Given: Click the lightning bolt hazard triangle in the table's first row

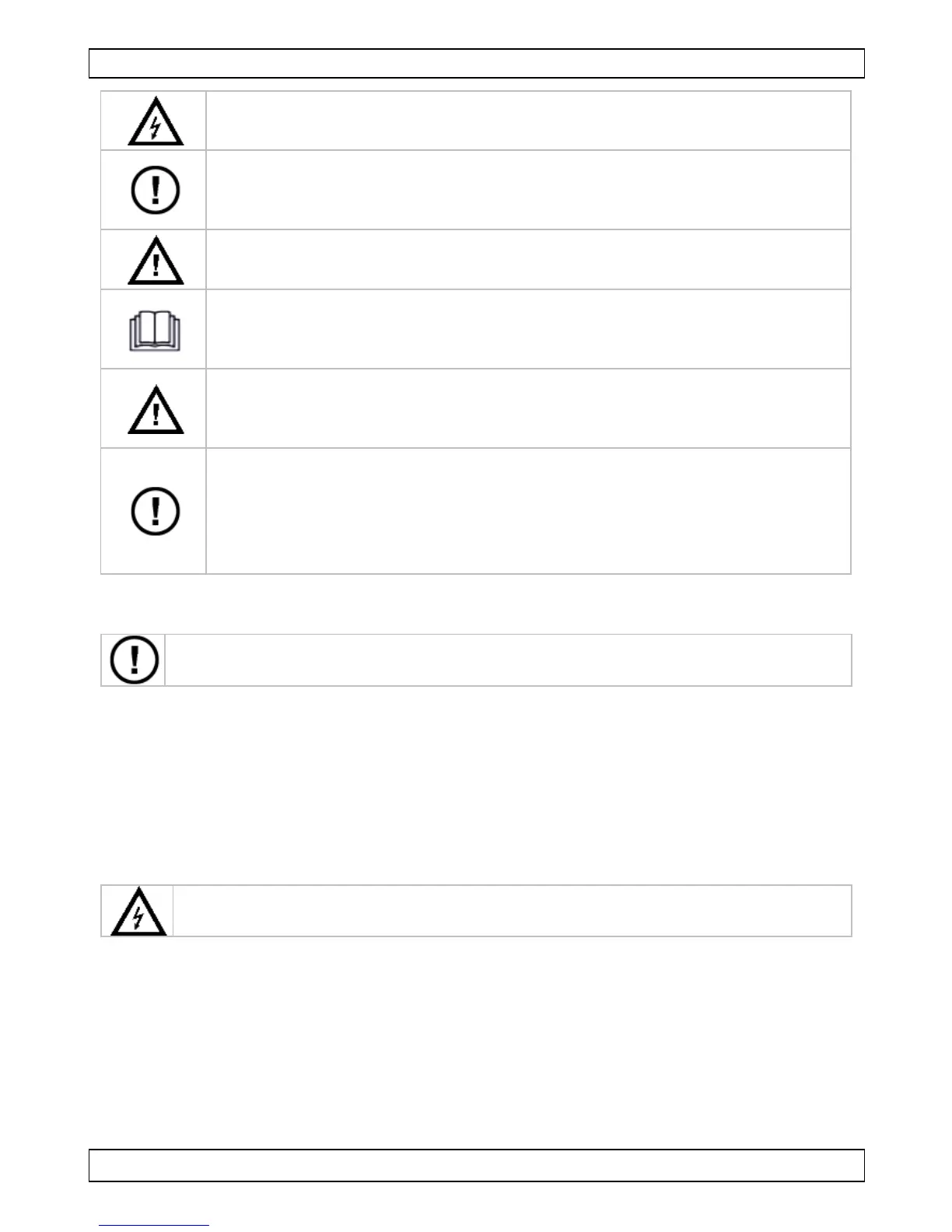Looking at the screenshot, I should (x=156, y=121).
